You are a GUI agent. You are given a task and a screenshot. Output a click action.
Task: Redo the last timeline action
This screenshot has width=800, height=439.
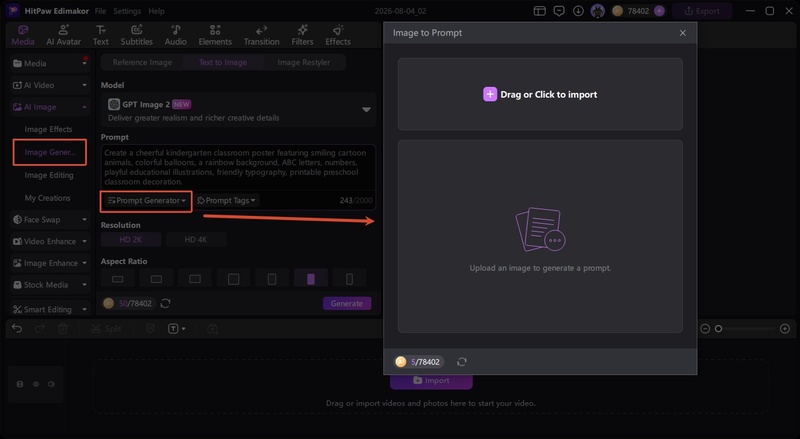click(40, 329)
